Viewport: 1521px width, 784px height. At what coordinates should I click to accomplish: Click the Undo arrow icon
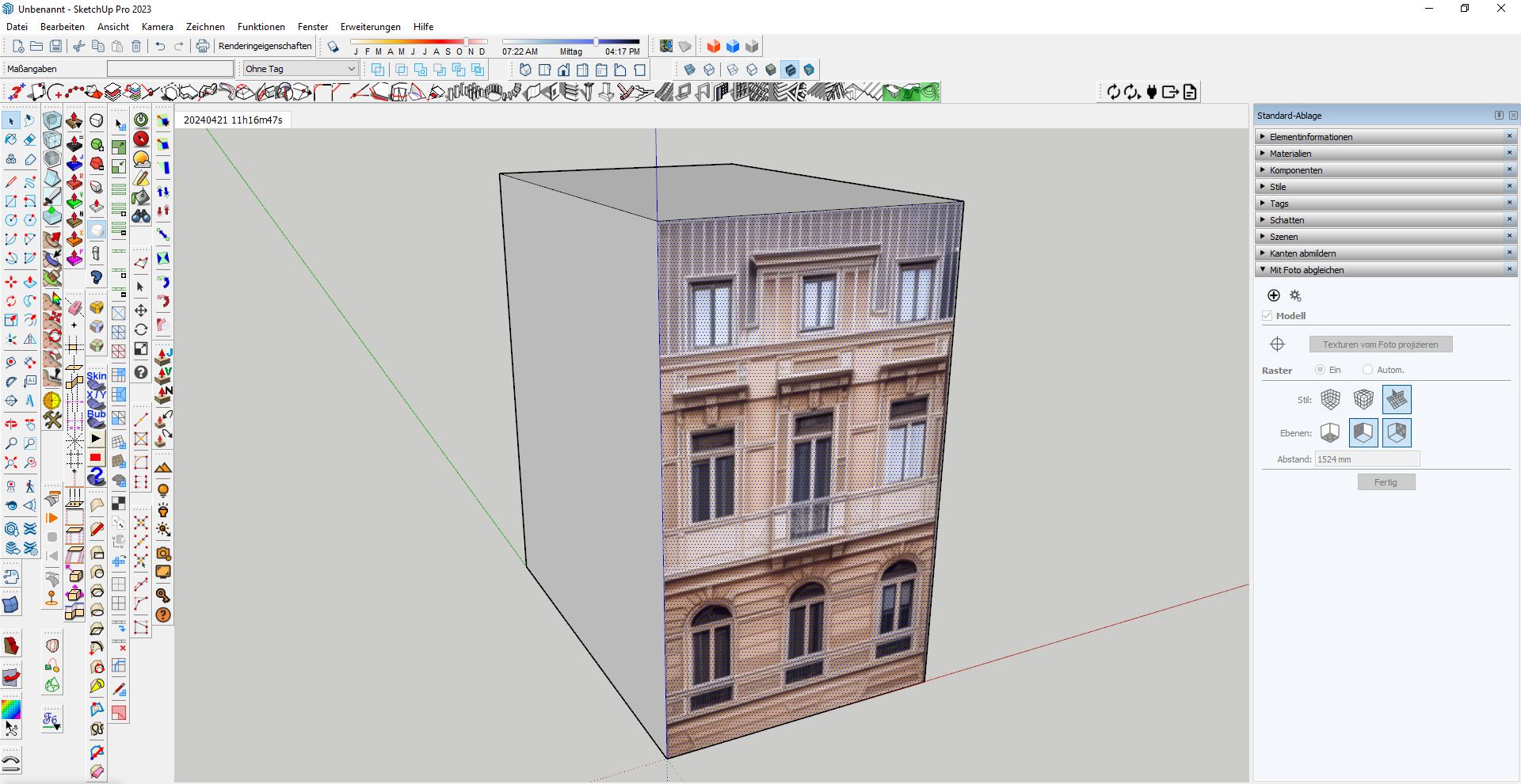[x=160, y=47]
